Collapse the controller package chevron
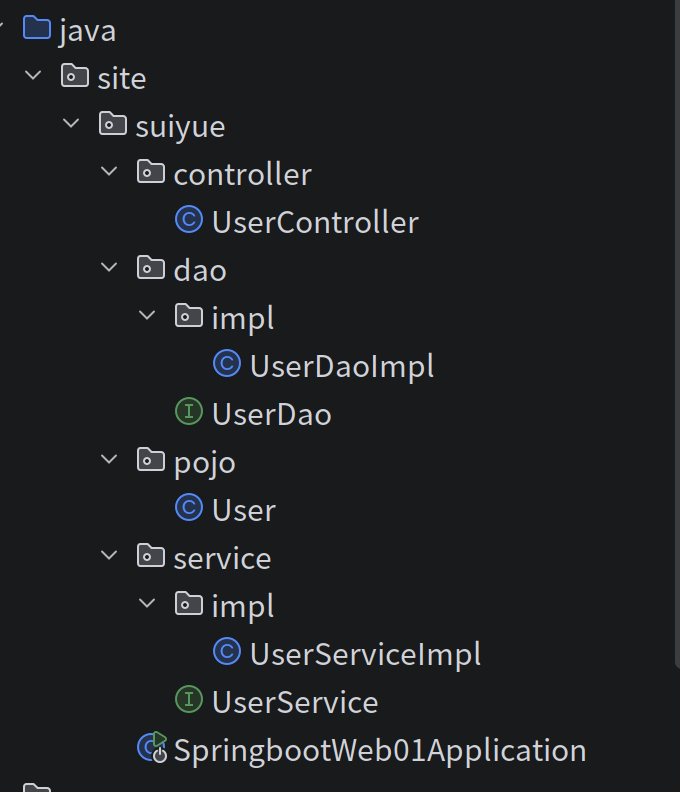The height and width of the screenshot is (792, 680). point(109,172)
